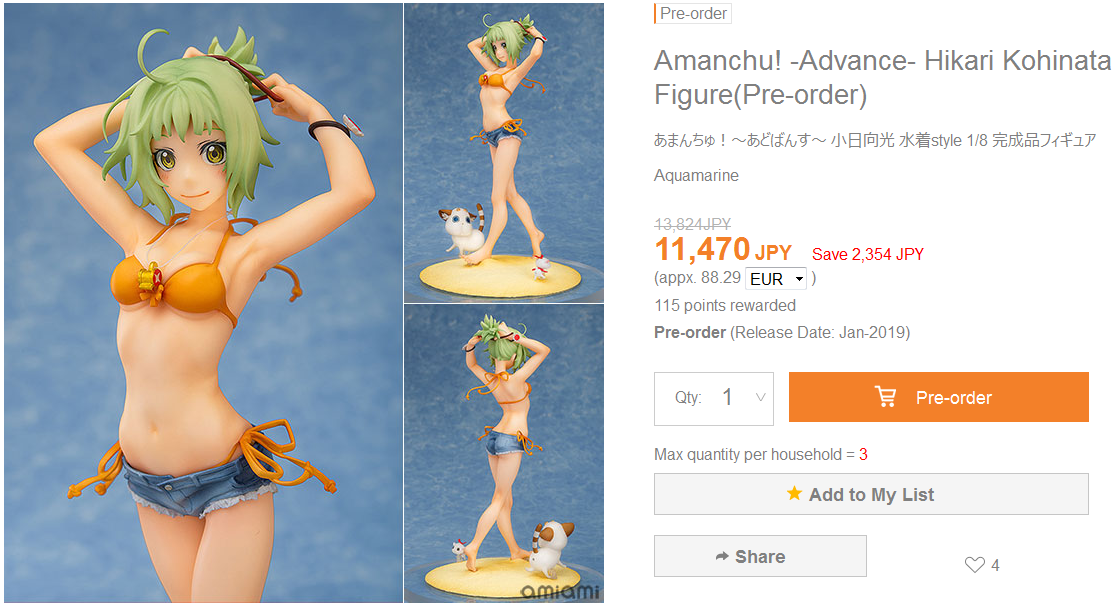
Task: Open the Qty quantity dropdown
Action: point(714,399)
